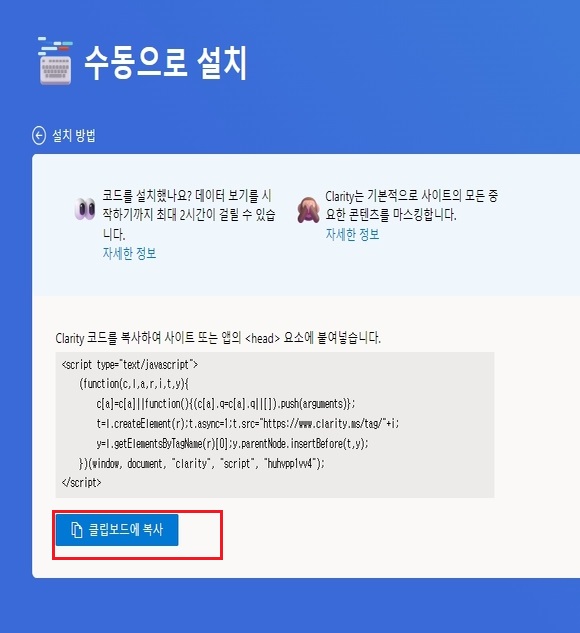Image resolution: width=580 pixels, height=633 pixels.
Task: Click text Clarity는 기본적으로 사이트의 모든 중
Action: (x=412, y=196)
